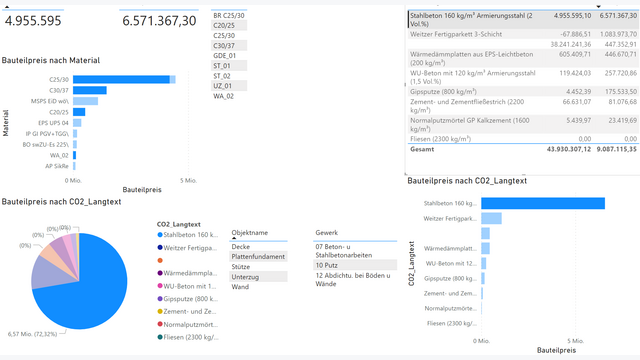Click the WU-Beton mit 120 kg/m³ table row
Viewport: 640px width, 360px height.
(523, 77)
